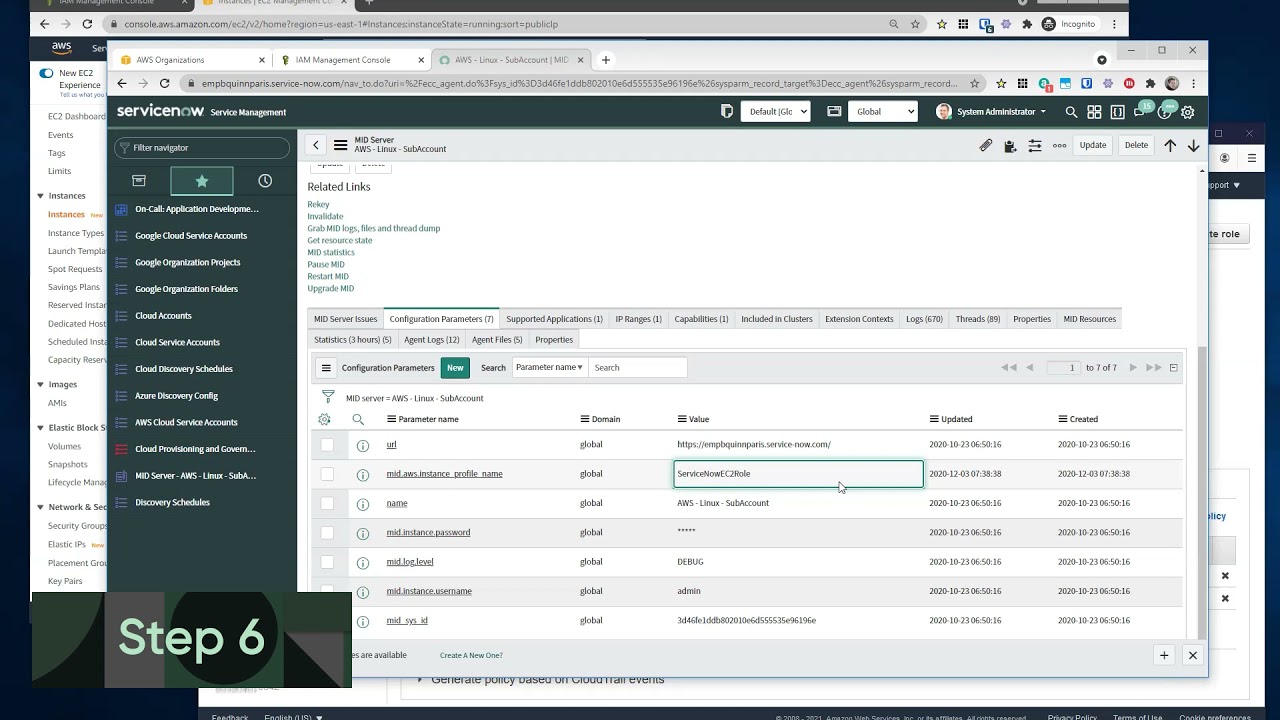This screenshot has height=720, width=1280.
Task: Open info icon for the url row
Action: pos(363,445)
